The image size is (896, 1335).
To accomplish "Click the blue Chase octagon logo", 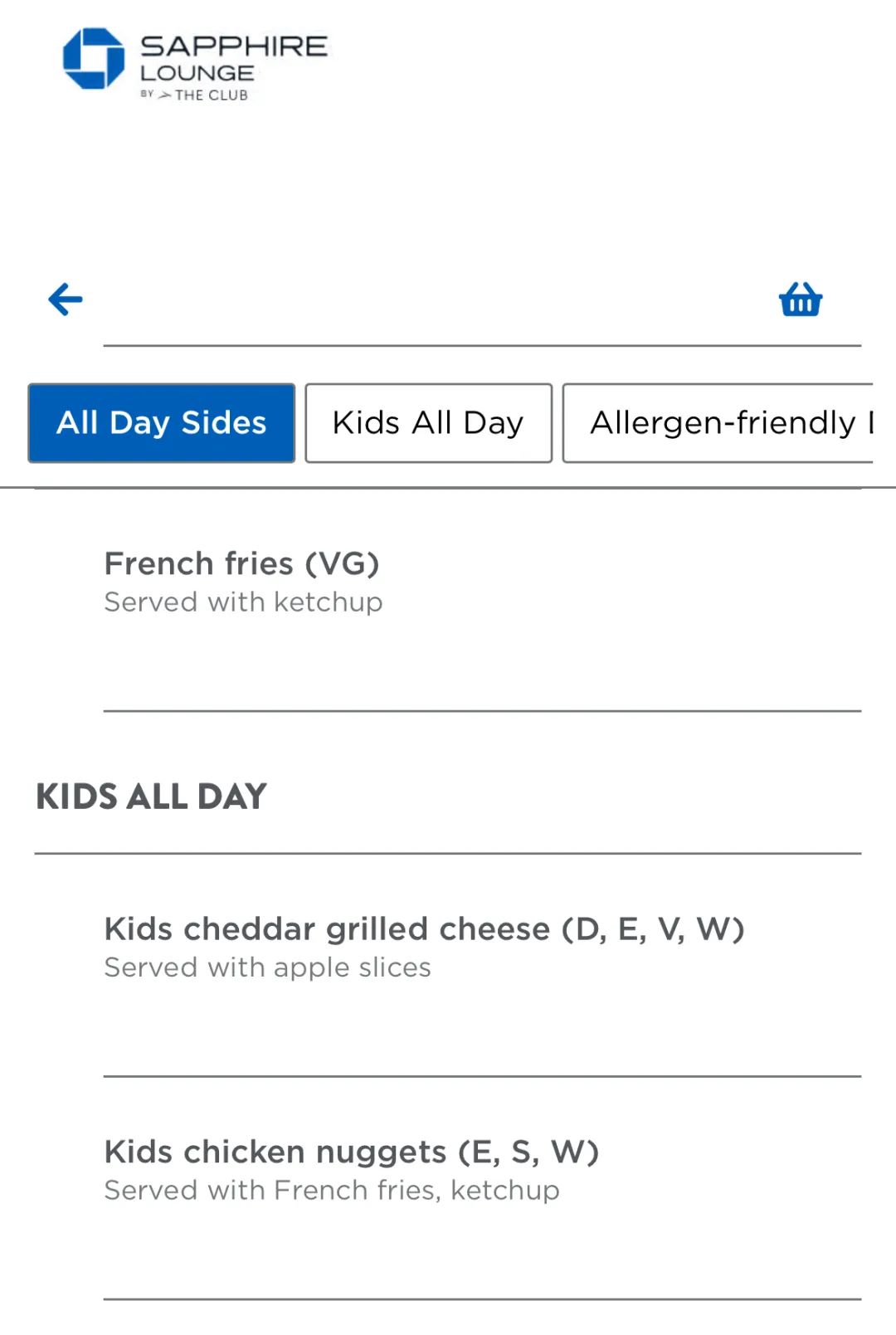I will (x=94, y=58).
